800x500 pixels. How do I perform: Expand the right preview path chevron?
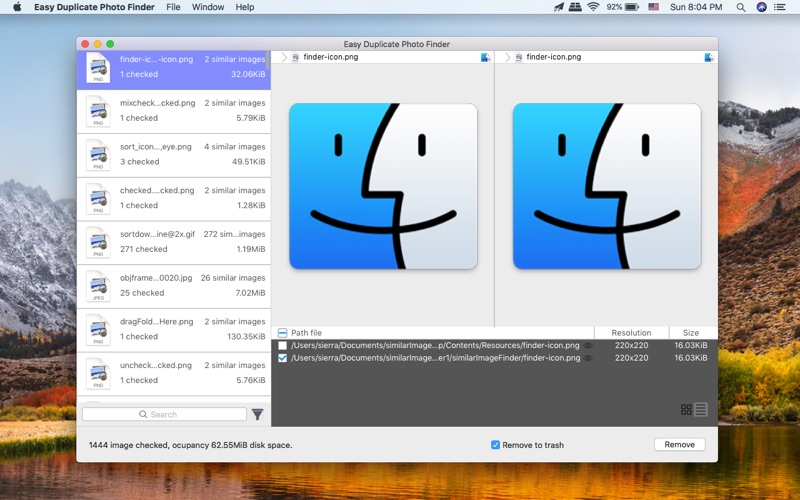[x=507, y=58]
